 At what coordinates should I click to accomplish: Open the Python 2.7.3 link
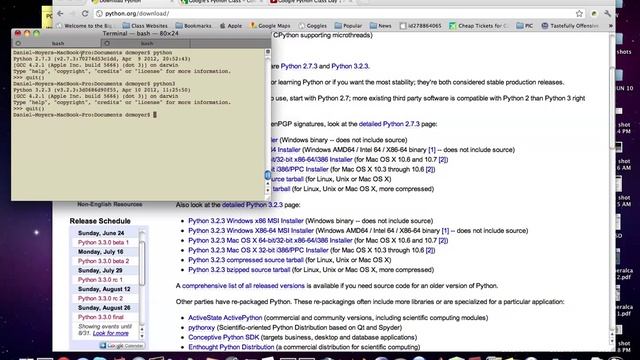(x=299, y=66)
